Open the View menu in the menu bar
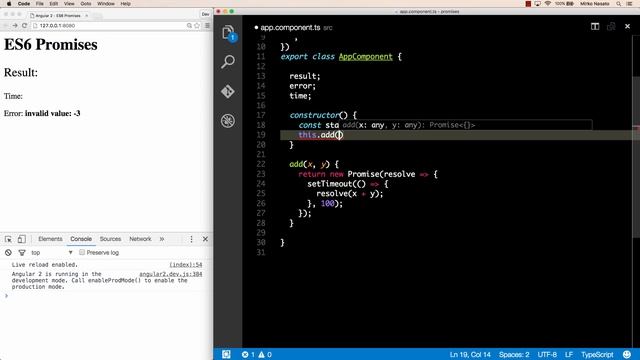 click(x=69, y=4)
